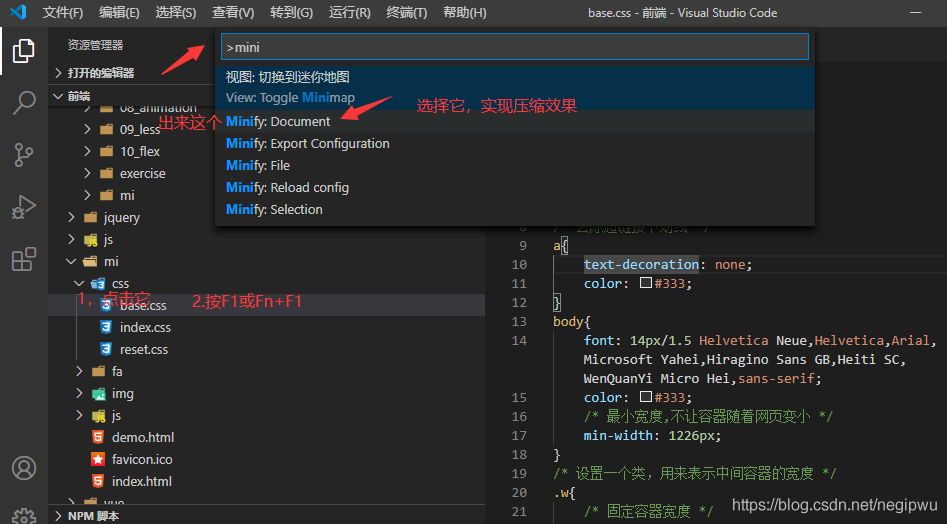Open the 终端(T) menu
This screenshot has height=524, width=947.
pos(406,13)
